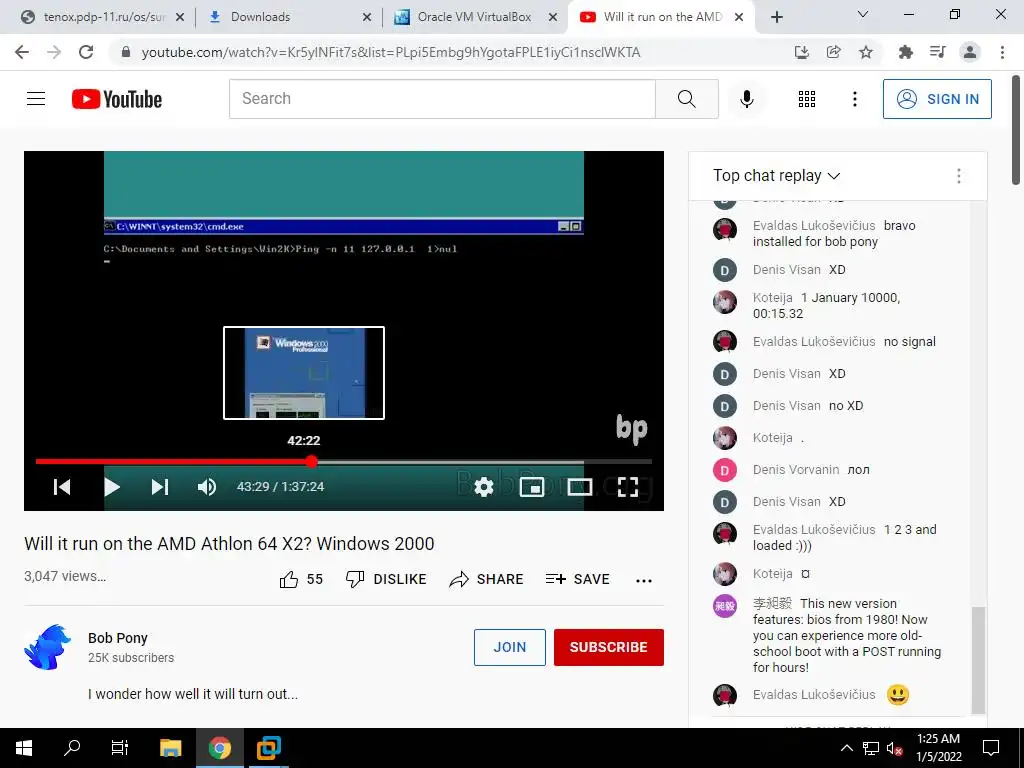The height and width of the screenshot is (768, 1024).
Task: Open Chrome profile avatar
Action: [x=970, y=52]
